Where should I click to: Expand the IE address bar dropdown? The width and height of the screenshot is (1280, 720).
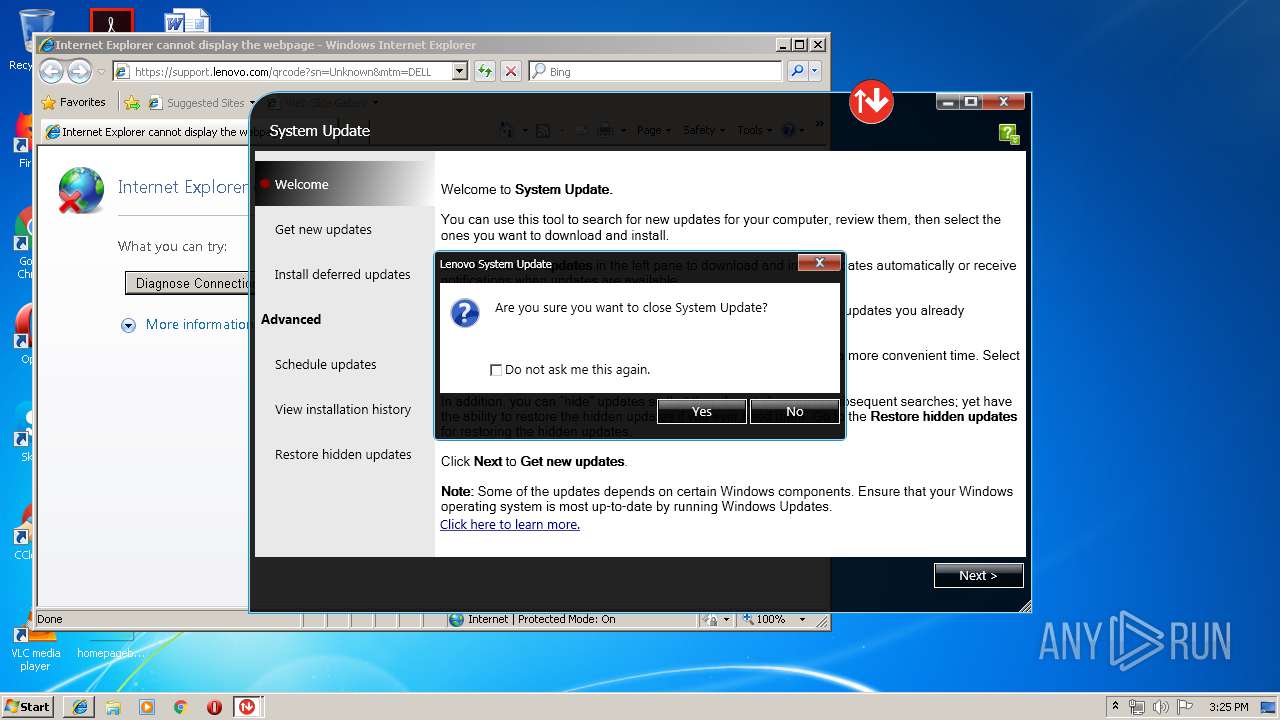[x=460, y=72]
